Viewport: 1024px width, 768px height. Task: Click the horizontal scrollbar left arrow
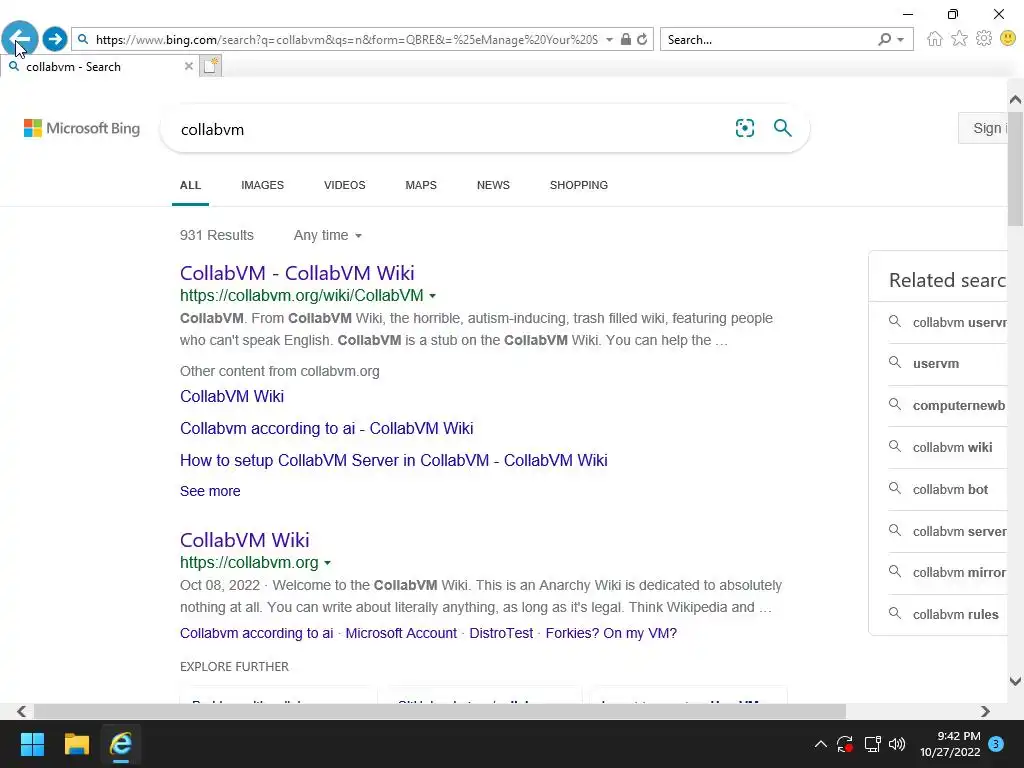pyautogui.click(x=22, y=711)
